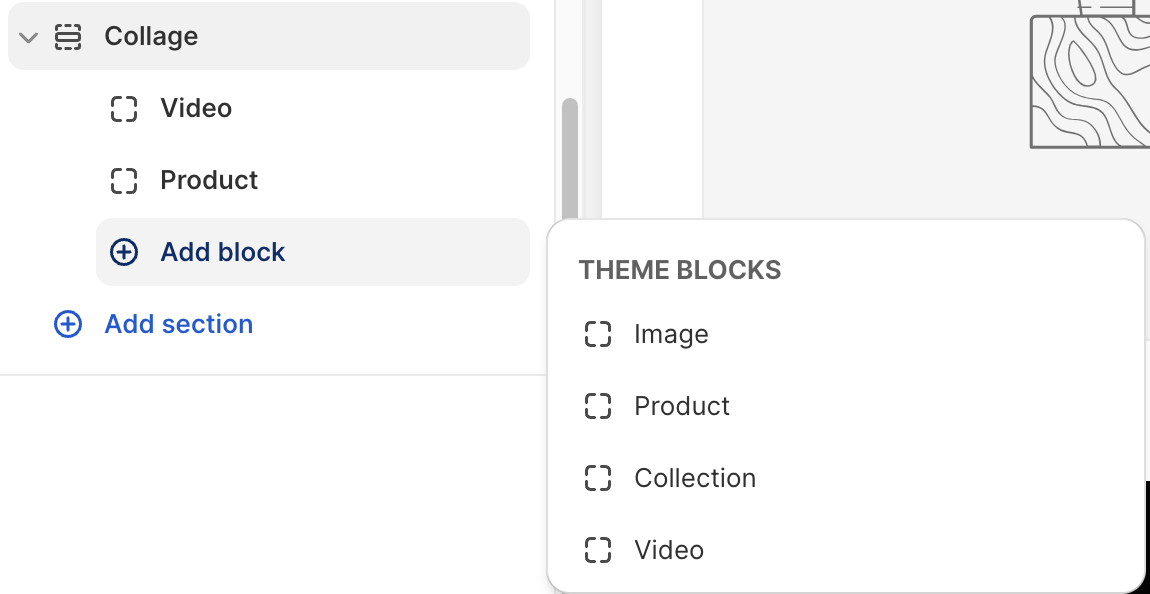Click the Add block plus icon
This screenshot has width=1150, height=594.
pyautogui.click(x=123, y=252)
